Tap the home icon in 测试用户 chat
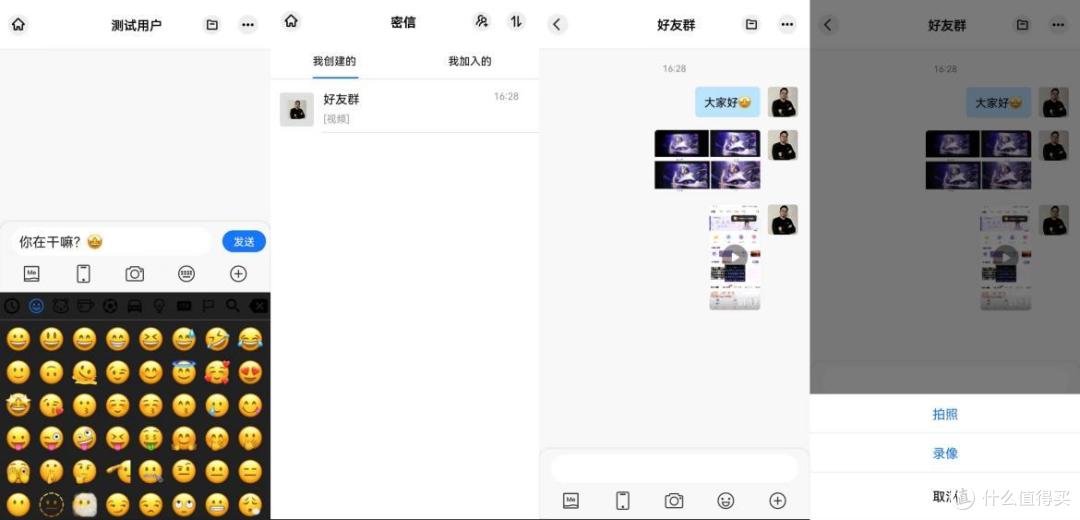This screenshot has width=1080, height=520. pos(19,24)
